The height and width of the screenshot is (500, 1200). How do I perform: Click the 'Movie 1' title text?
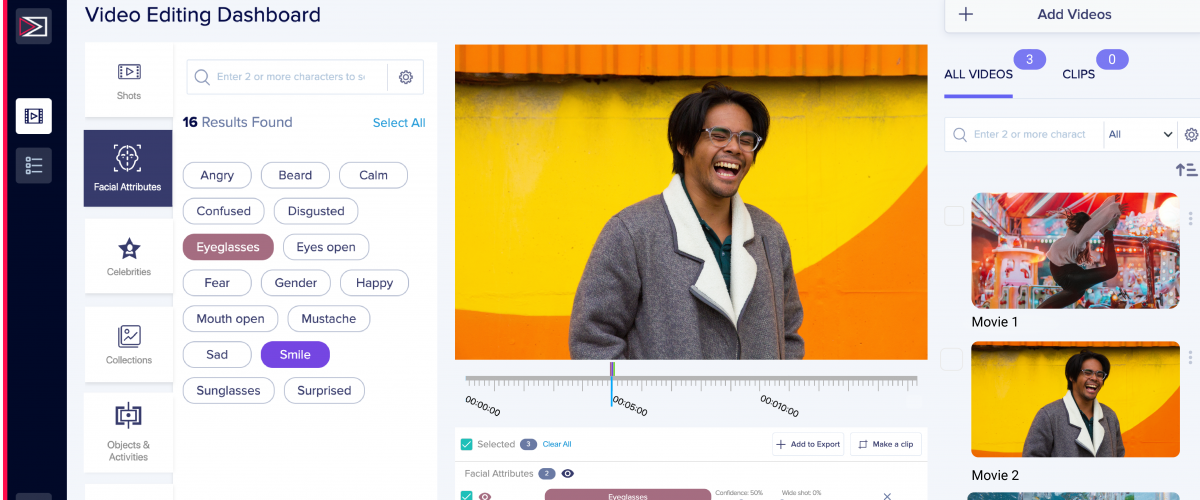coord(995,322)
